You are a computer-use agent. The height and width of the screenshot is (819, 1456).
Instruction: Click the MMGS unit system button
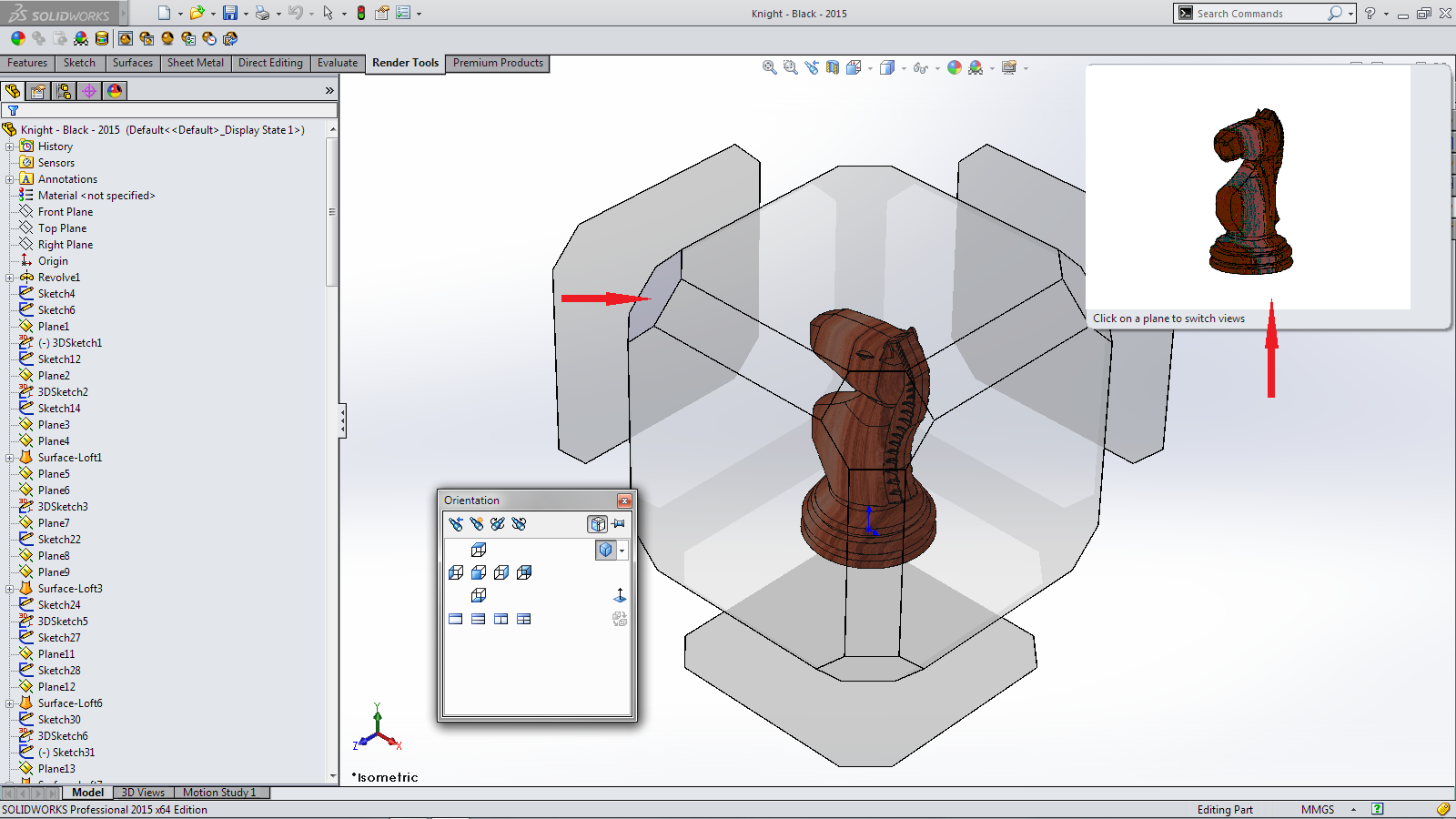click(x=1317, y=809)
